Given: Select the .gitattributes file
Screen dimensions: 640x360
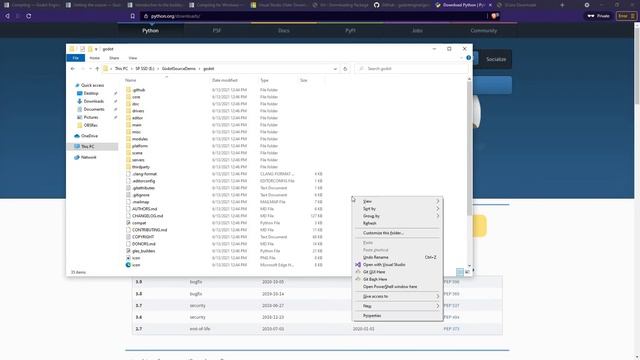Looking at the screenshot, I should [143, 188].
